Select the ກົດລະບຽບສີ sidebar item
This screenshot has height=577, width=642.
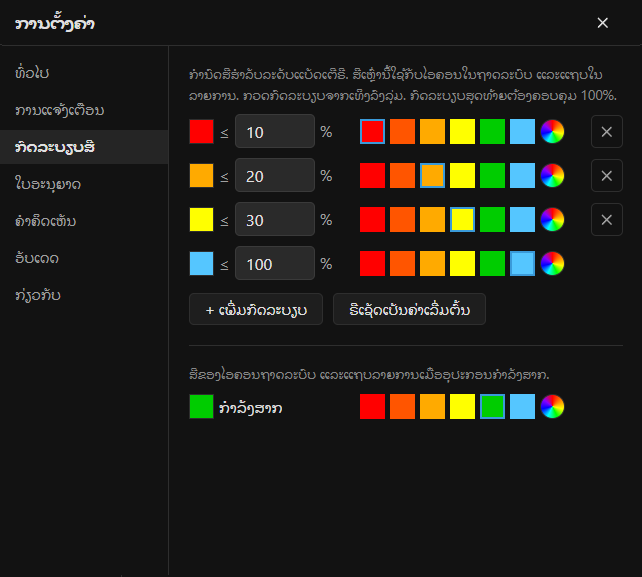click(x=84, y=147)
